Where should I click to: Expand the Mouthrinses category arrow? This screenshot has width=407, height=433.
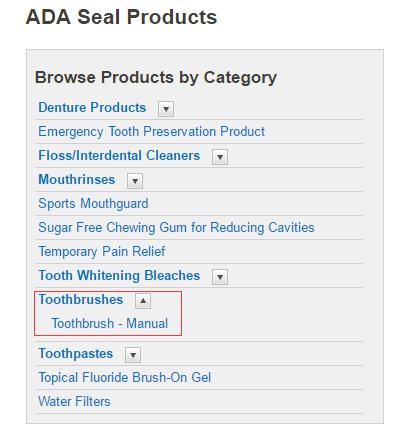click(x=135, y=181)
